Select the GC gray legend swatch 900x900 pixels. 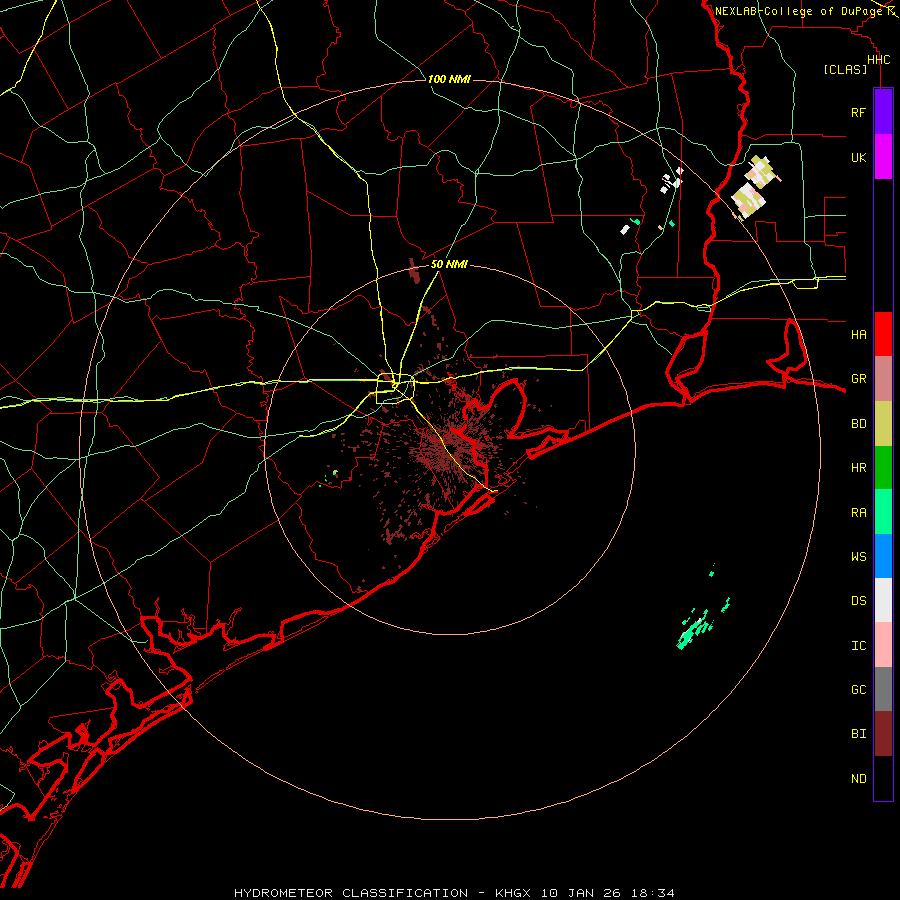(883, 689)
